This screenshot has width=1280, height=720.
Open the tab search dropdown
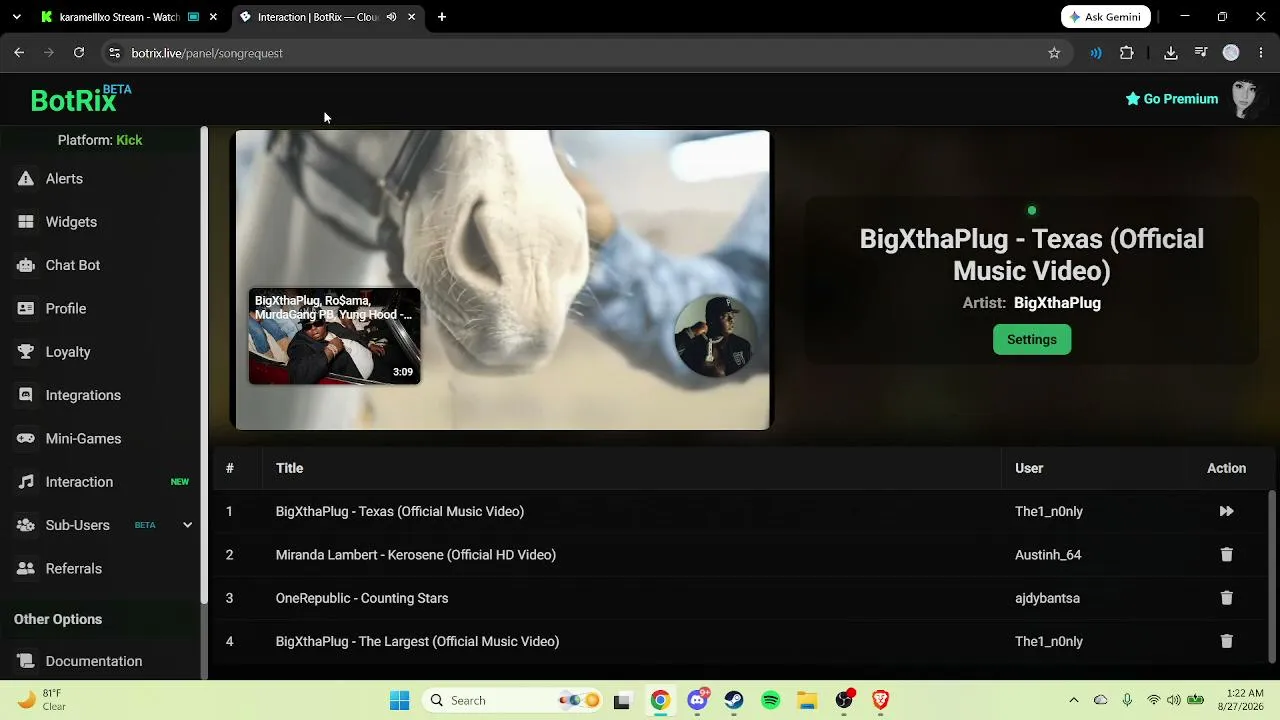pos(17,17)
